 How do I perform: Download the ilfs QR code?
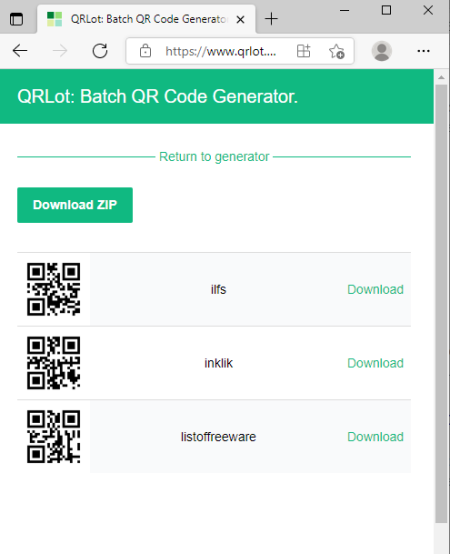pos(375,289)
